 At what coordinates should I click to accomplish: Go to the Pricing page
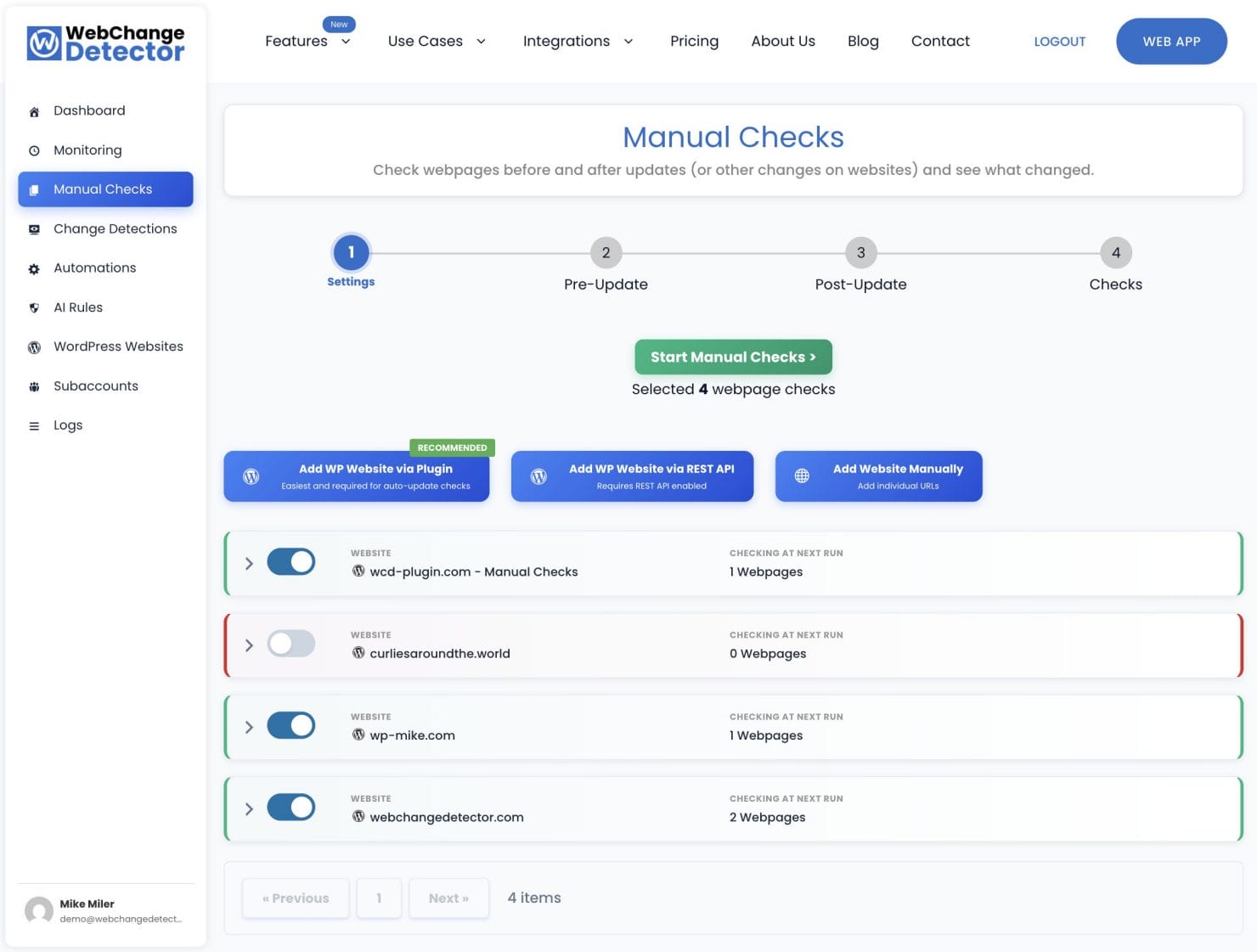[694, 42]
